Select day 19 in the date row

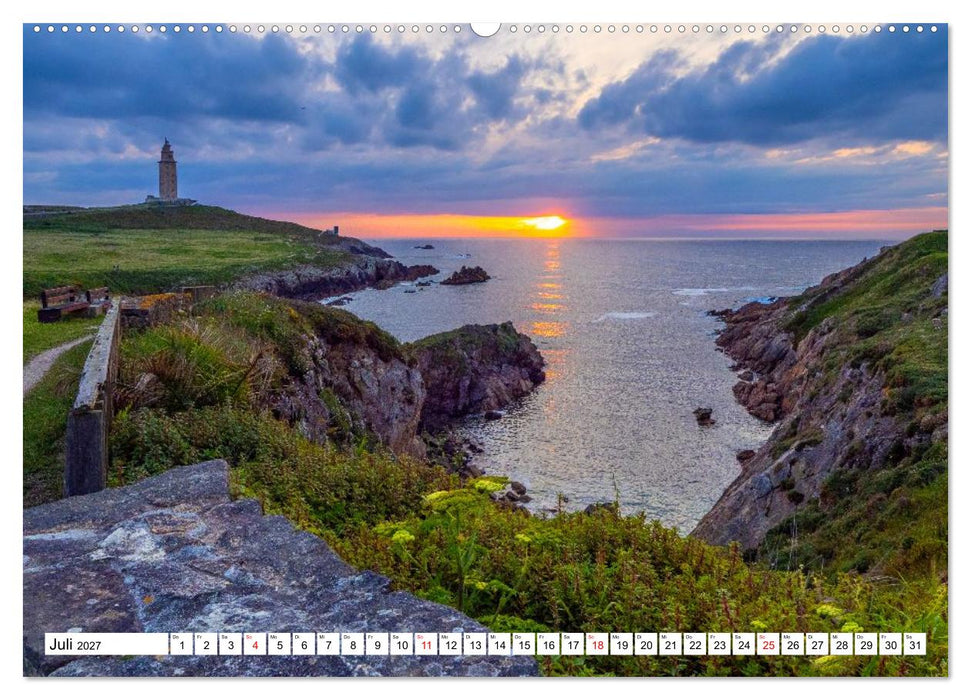(x=622, y=644)
